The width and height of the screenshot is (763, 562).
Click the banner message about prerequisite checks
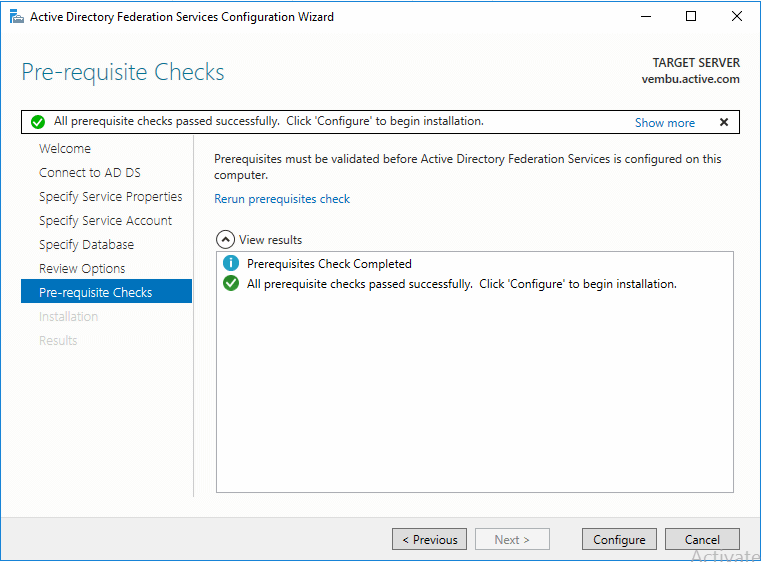[269, 121]
